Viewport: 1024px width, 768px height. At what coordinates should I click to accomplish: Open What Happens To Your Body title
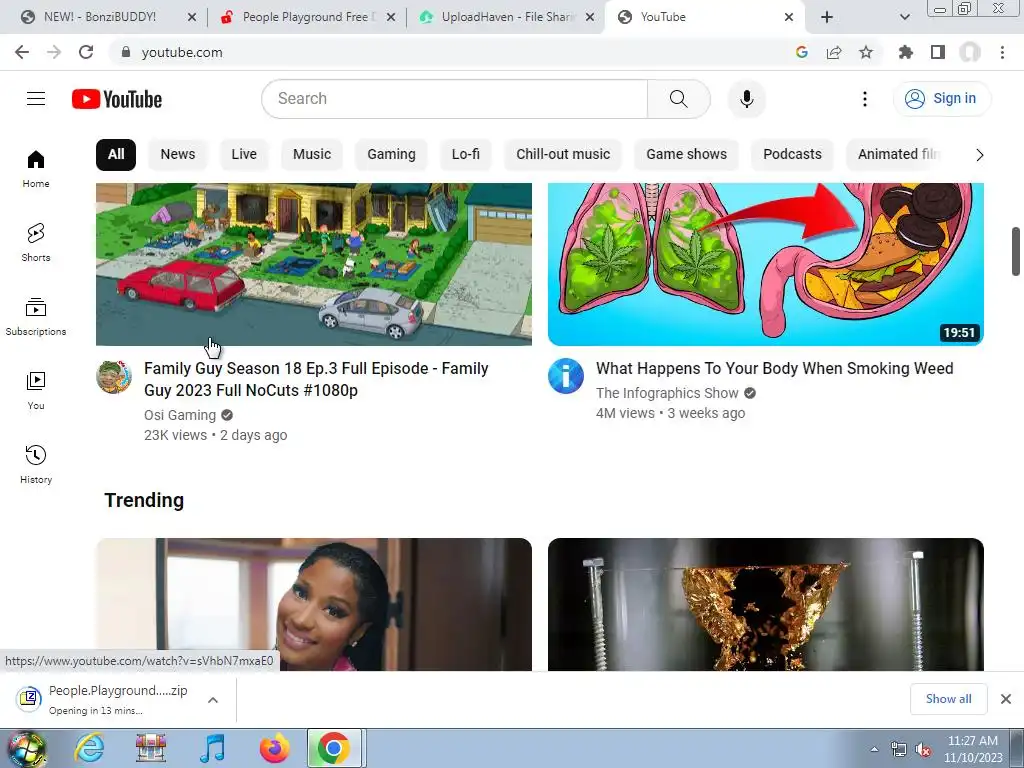(x=775, y=368)
